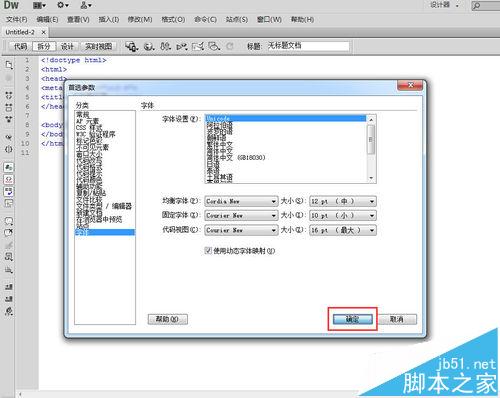Open the 均衡字体 Cordia New dropdown

pyautogui.click(x=241, y=201)
